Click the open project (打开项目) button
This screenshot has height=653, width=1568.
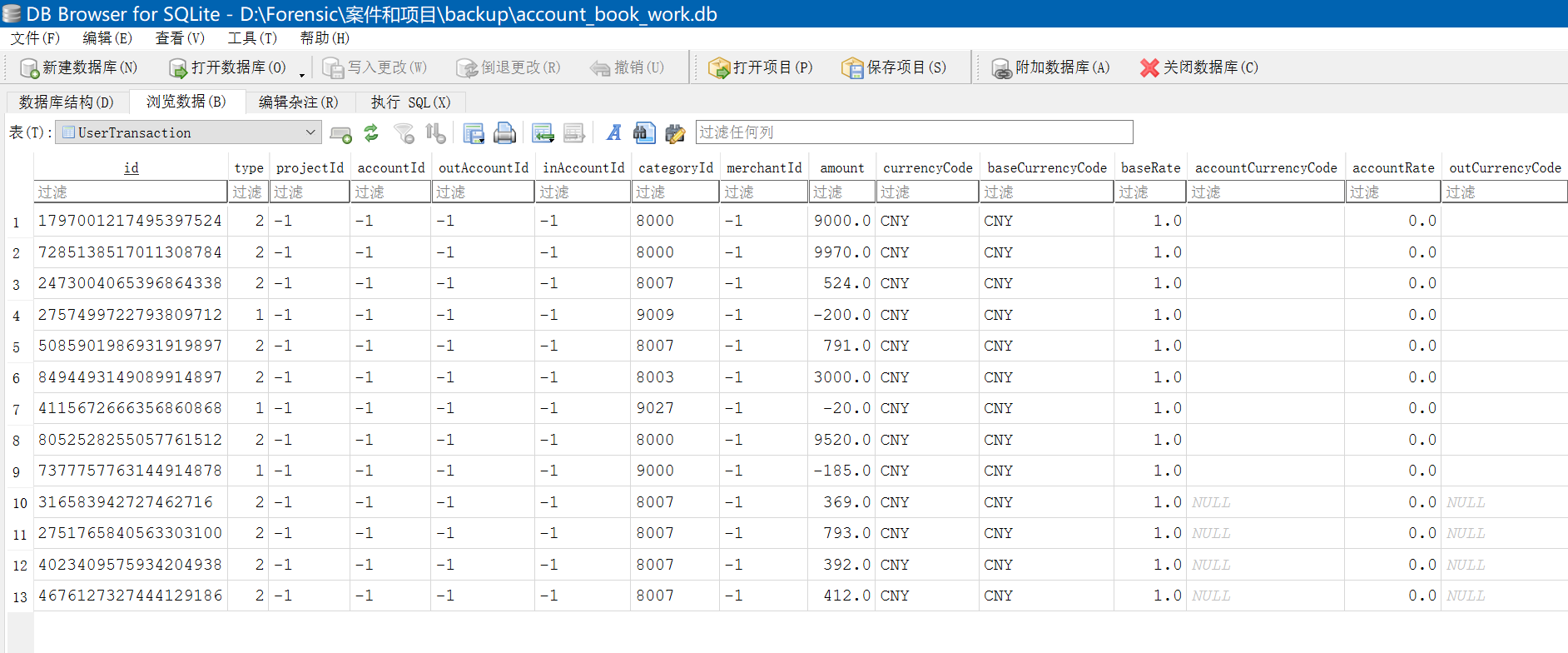761,67
